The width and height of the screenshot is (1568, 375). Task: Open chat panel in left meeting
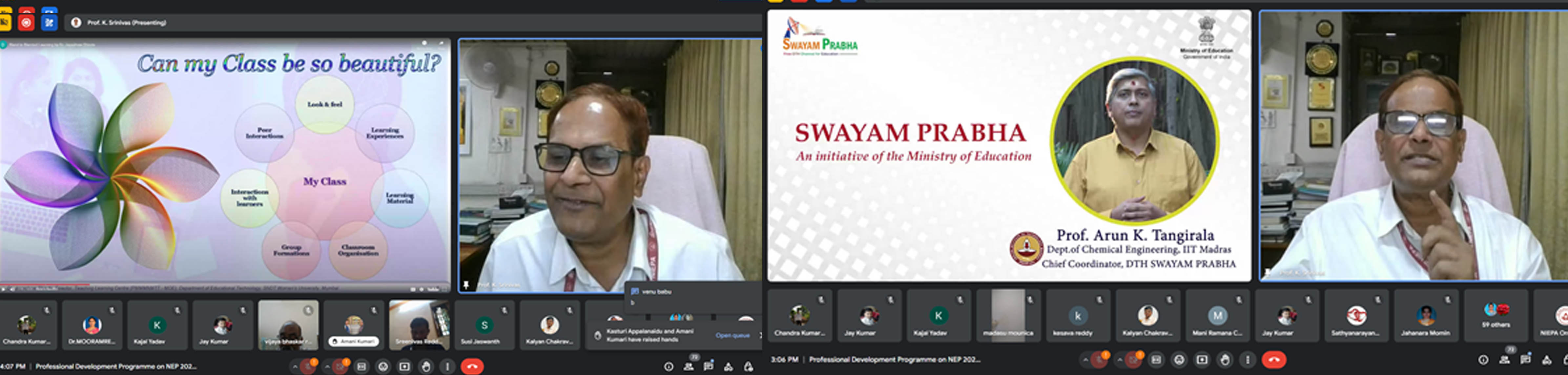pos(709,366)
